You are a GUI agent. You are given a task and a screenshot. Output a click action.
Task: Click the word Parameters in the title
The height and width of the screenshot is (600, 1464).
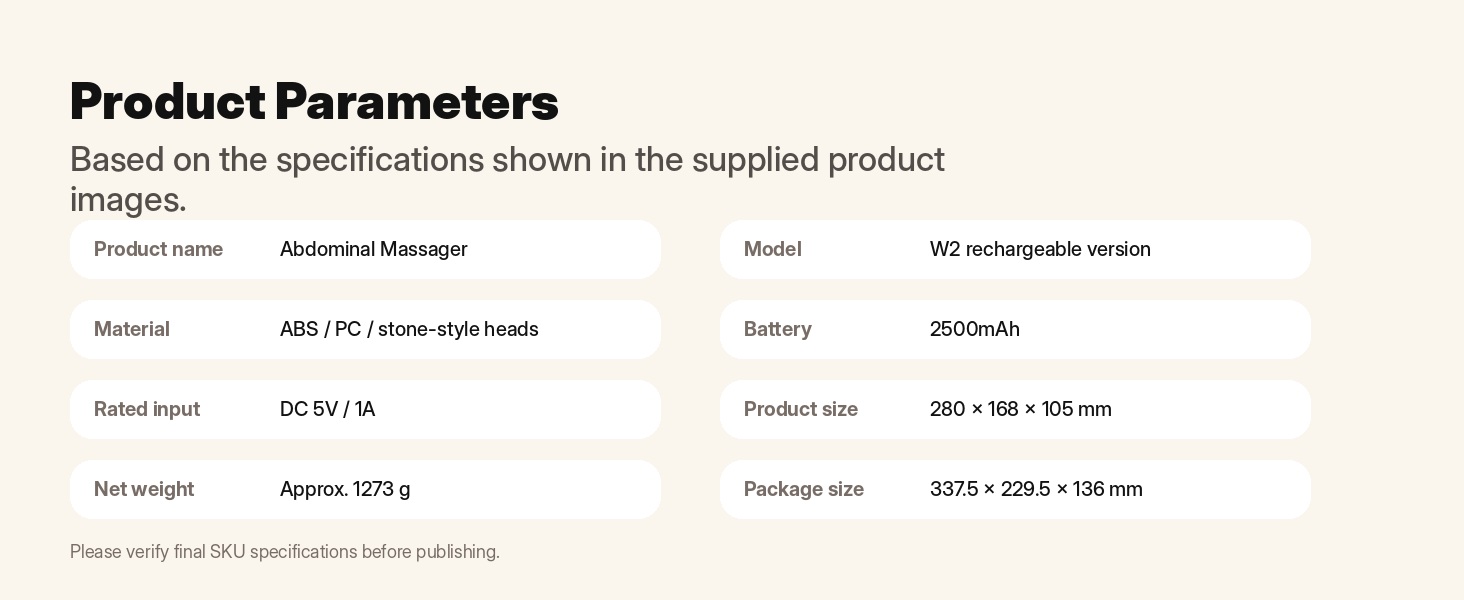[x=417, y=102]
